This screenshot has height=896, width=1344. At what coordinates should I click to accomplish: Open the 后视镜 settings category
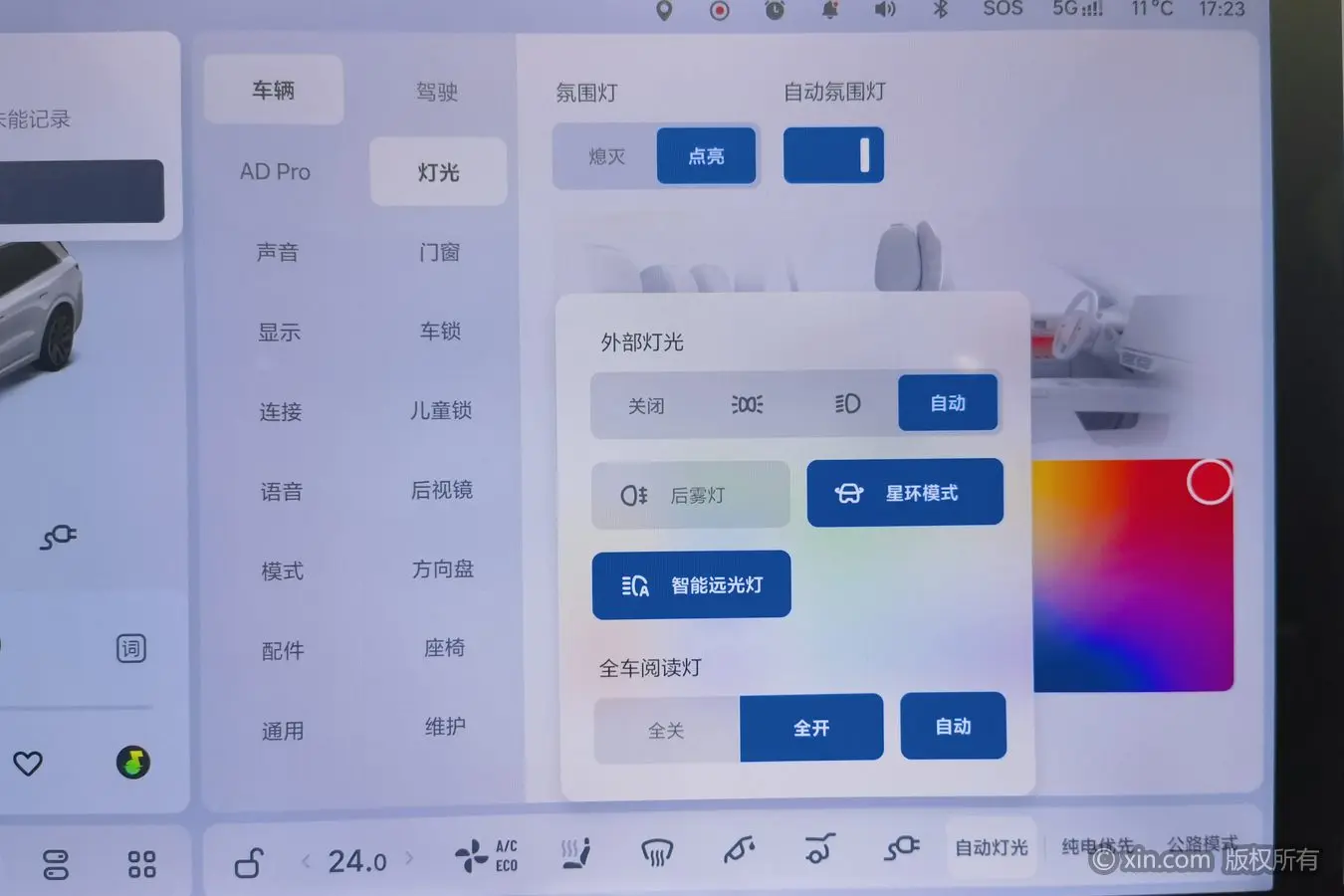[441, 490]
